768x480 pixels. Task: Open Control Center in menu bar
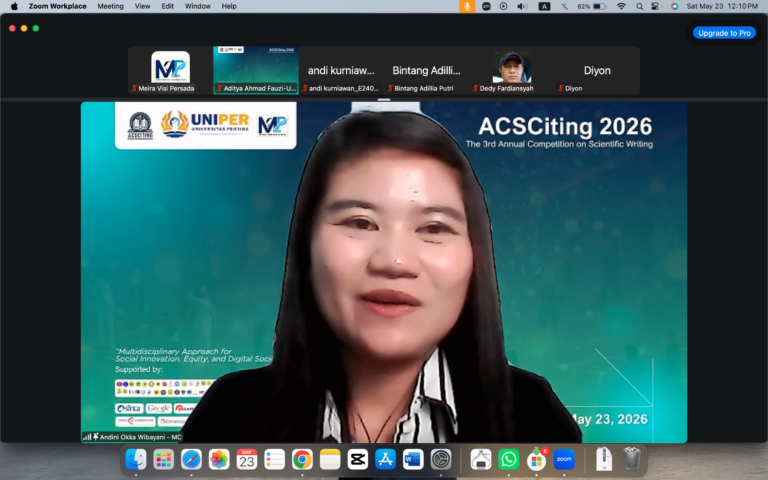point(655,6)
